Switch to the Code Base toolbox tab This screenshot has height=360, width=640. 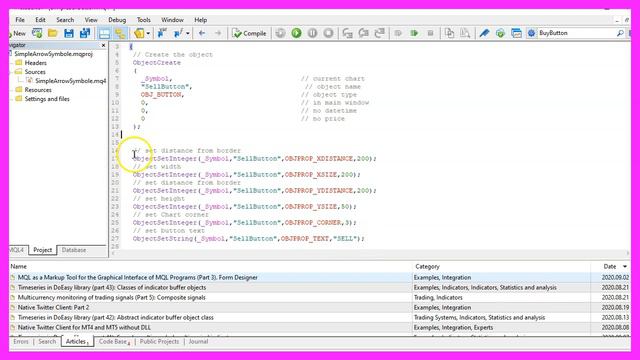click(114, 342)
